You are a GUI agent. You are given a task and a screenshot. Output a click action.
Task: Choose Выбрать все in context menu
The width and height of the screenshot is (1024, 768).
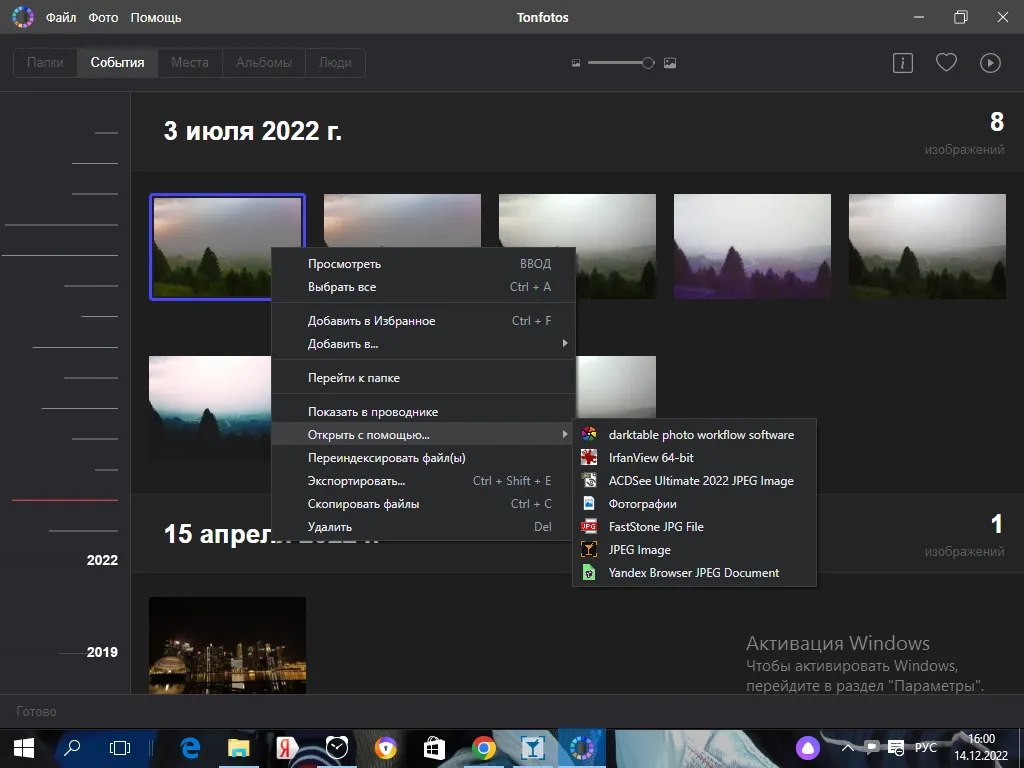(423, 287)
